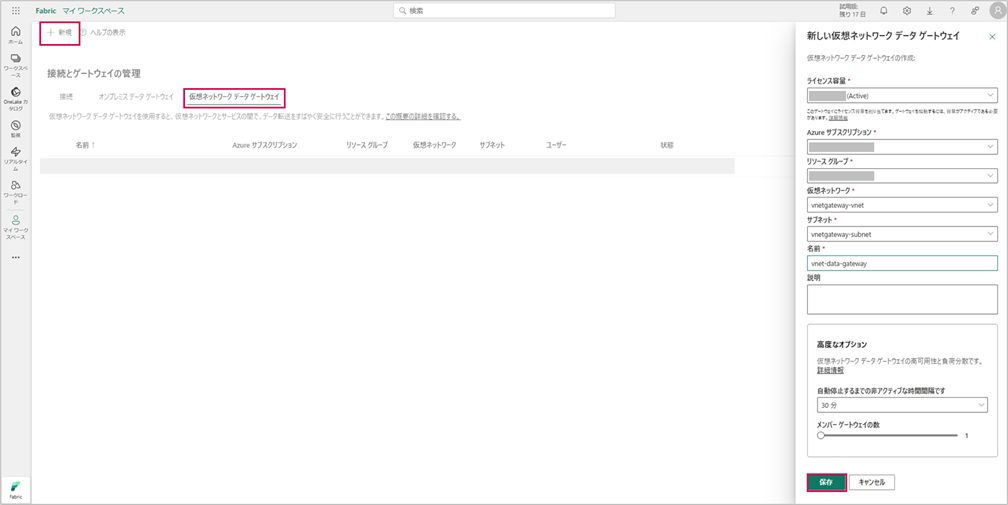Click the 新規 (New) button

[60, 33]
